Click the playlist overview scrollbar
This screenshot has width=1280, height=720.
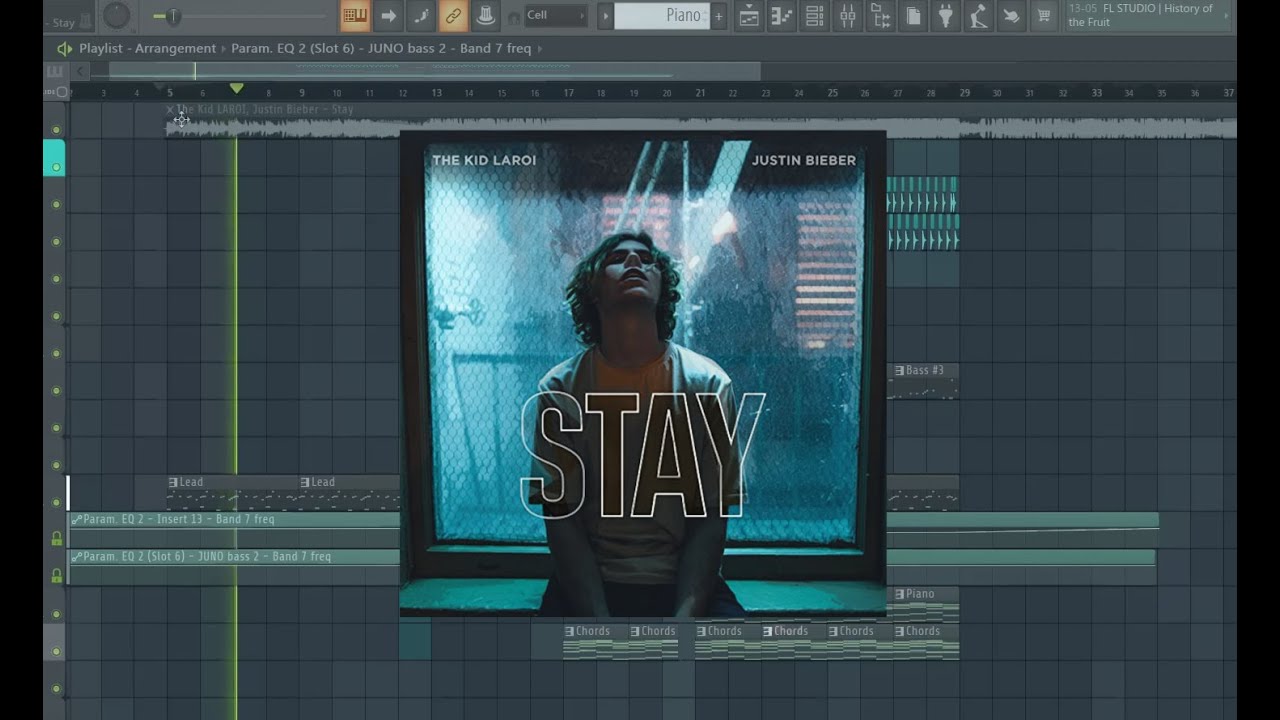pyautogui.click(x=434, y=71)
